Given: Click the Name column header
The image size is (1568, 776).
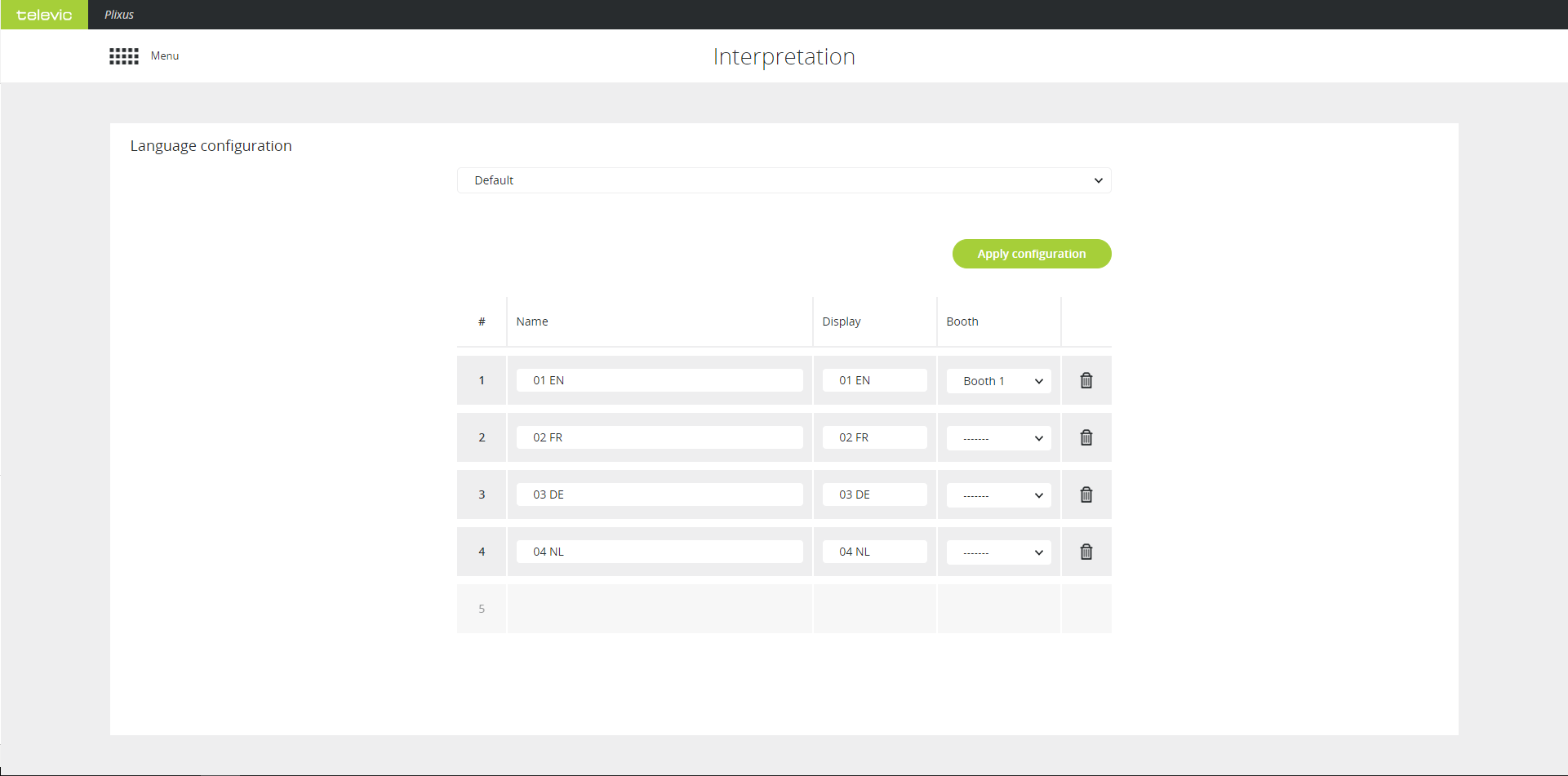Looking at the screenshot, I should coord(532,321).
